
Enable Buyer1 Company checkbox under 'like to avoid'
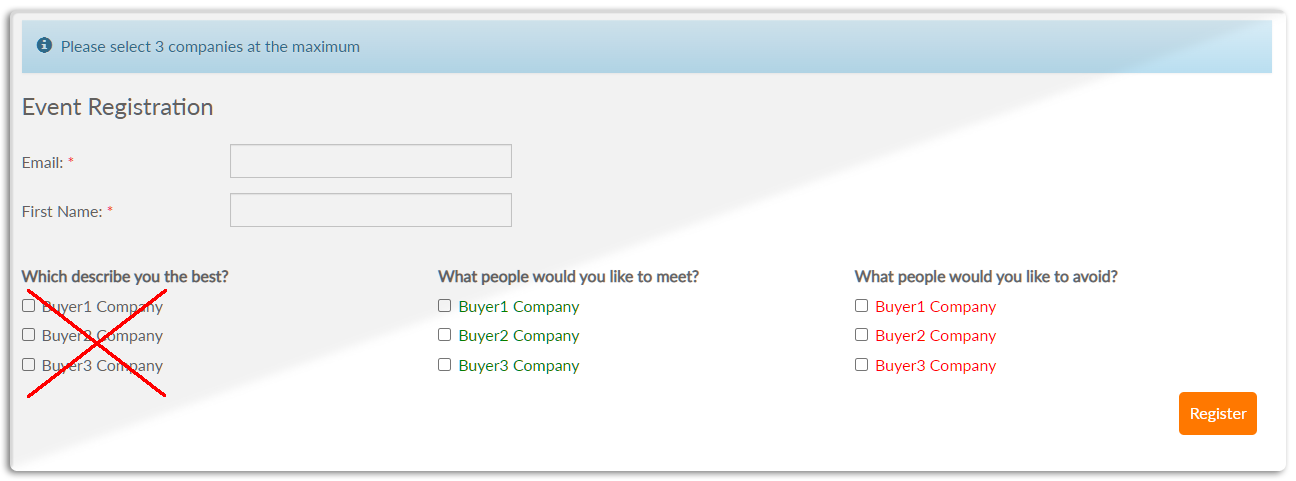[x=862, y=306]
